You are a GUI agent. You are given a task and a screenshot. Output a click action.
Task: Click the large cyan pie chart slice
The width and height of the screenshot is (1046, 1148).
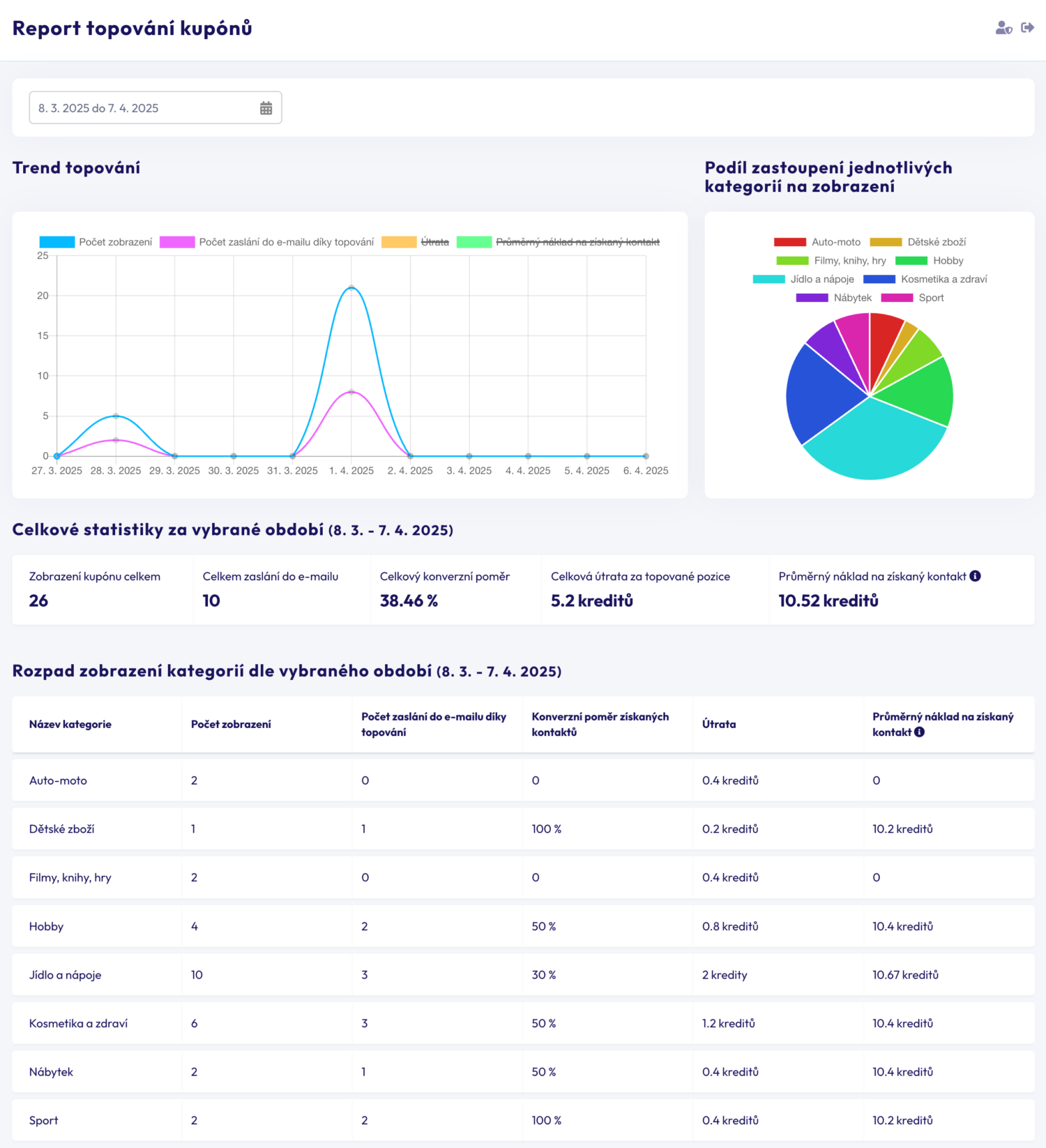click(872, 446)
